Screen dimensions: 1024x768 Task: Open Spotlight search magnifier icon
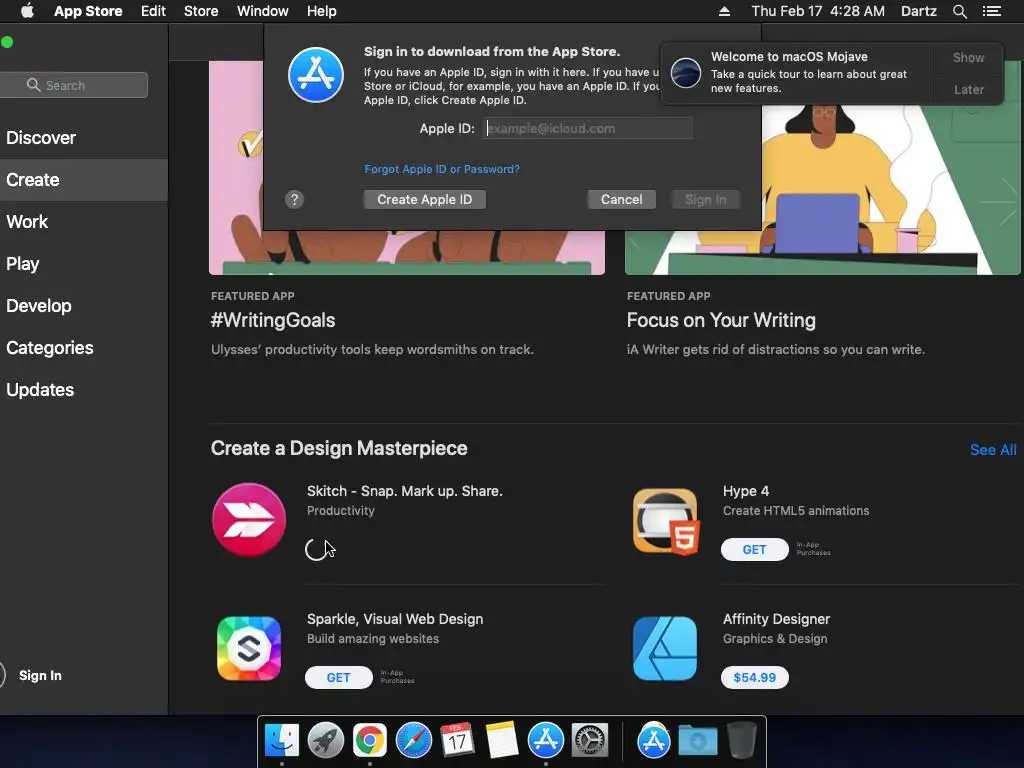click(x=959, y=11)
